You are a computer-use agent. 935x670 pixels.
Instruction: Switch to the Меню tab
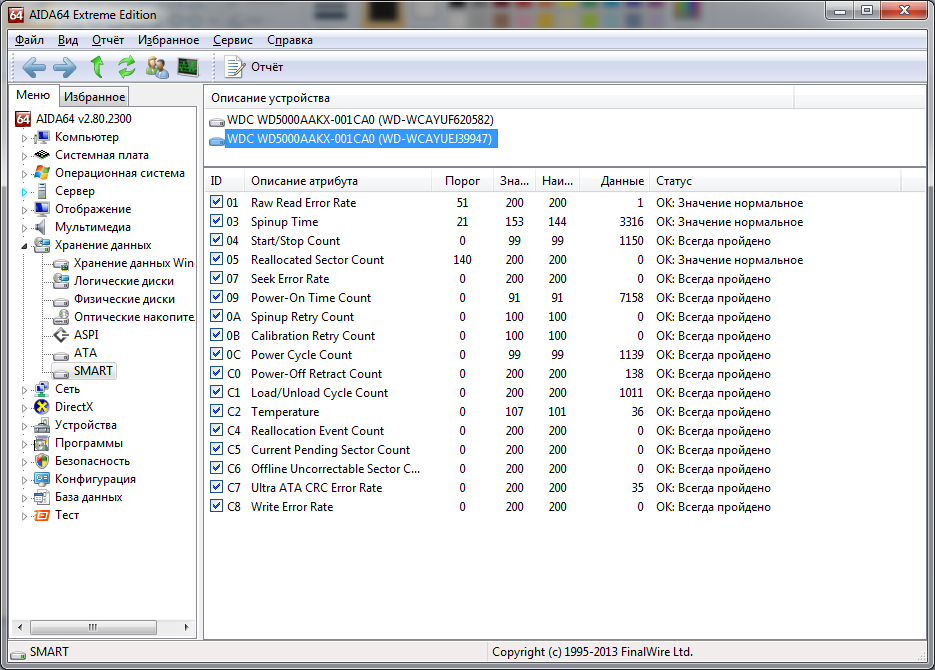click(33, 95)
